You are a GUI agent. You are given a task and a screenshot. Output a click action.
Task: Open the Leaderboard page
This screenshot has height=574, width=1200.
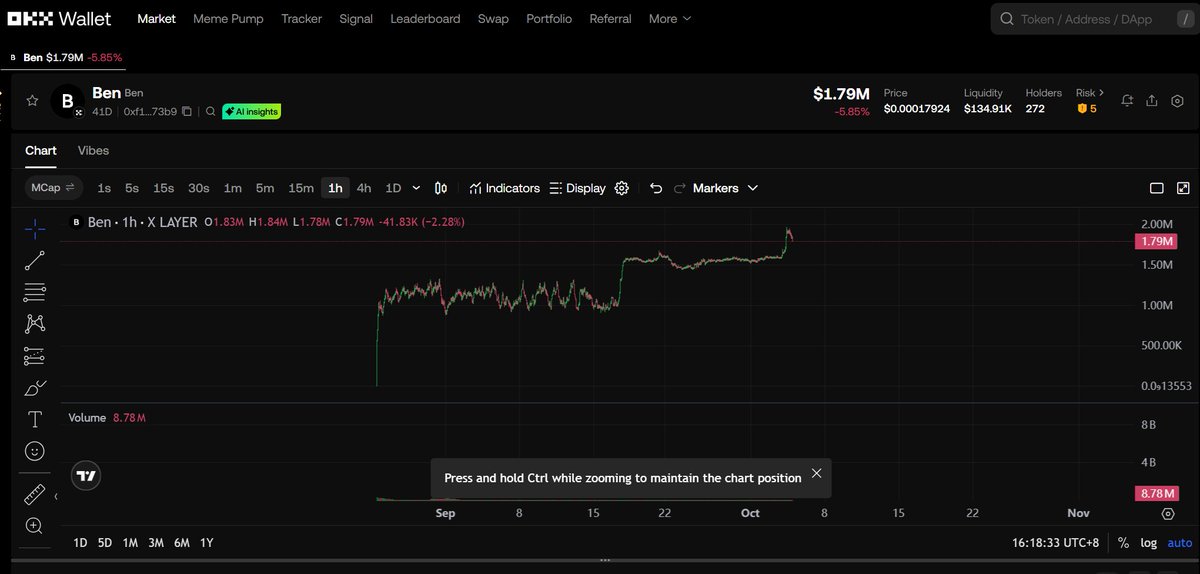point(425,19)
